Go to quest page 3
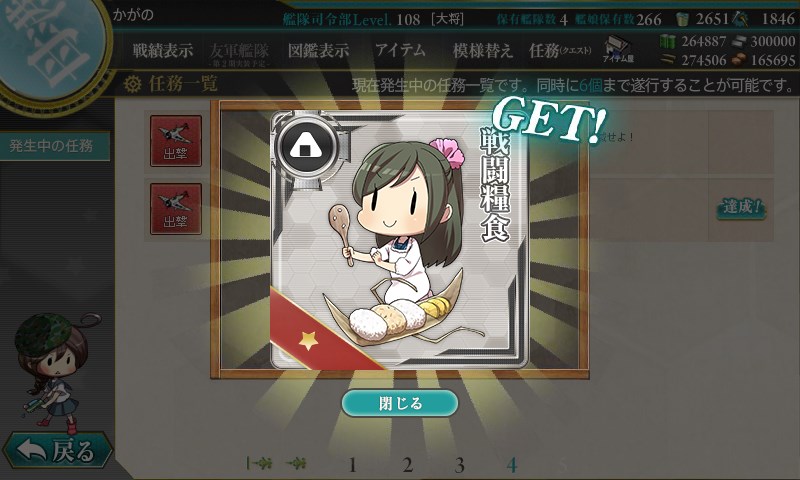The height and width of the screenshot is (480, 800). (460, 465)
